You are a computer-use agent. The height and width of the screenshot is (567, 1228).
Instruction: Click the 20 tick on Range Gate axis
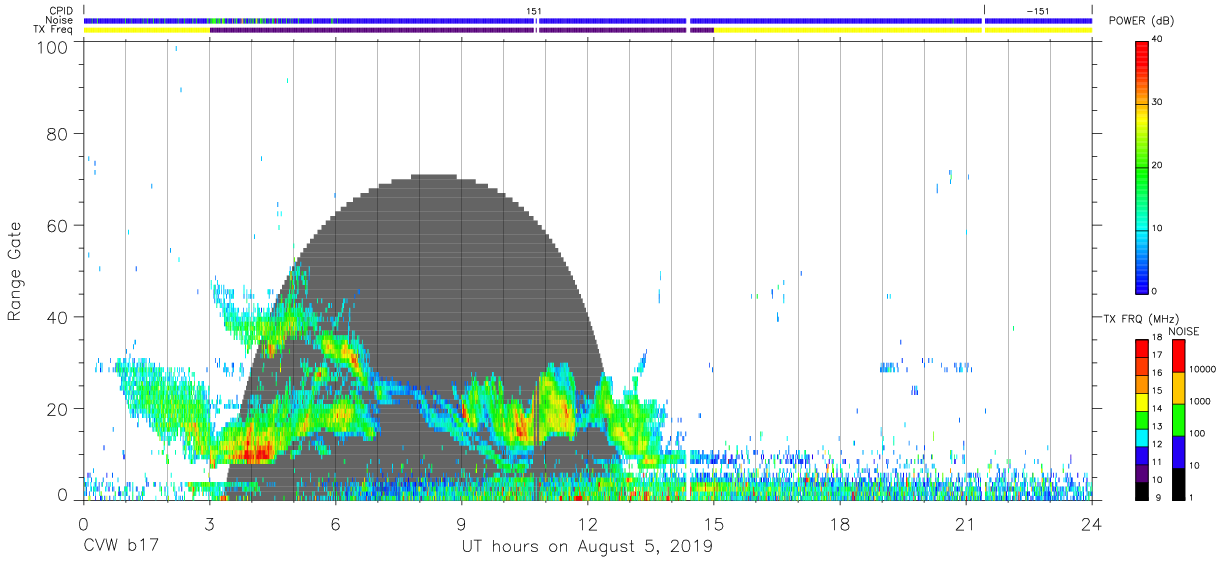click(x=57, y=408)
